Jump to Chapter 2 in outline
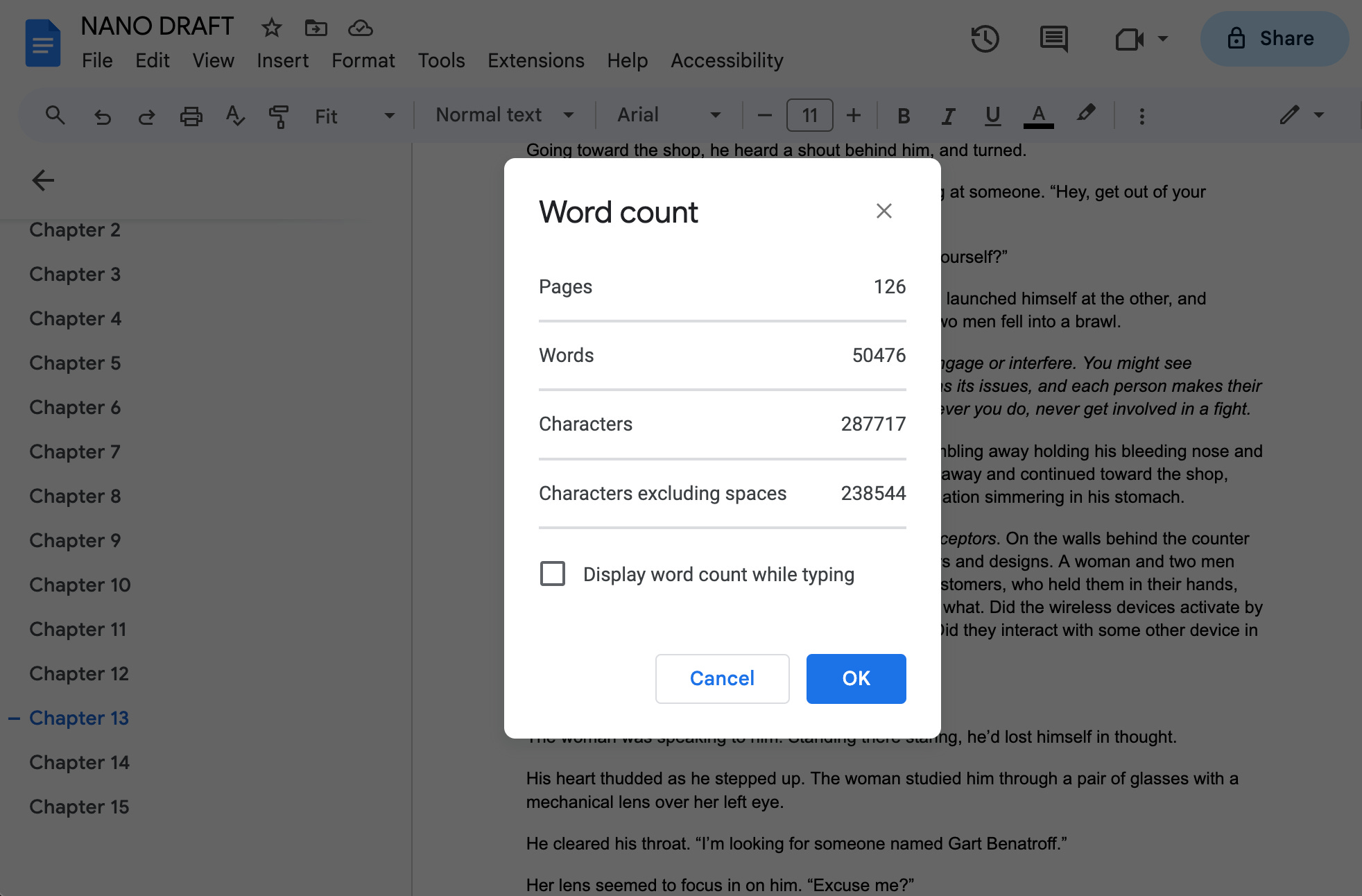Screen dimensions: 1362x896 [x=75, y=230]
